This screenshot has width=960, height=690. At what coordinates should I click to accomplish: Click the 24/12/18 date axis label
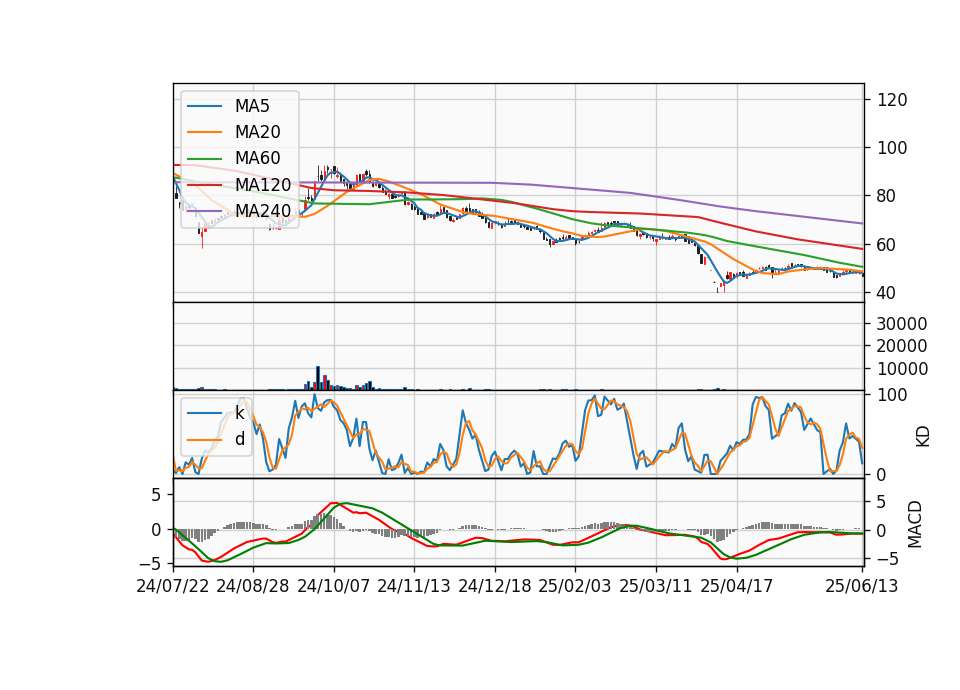click(x=495, y=586)
